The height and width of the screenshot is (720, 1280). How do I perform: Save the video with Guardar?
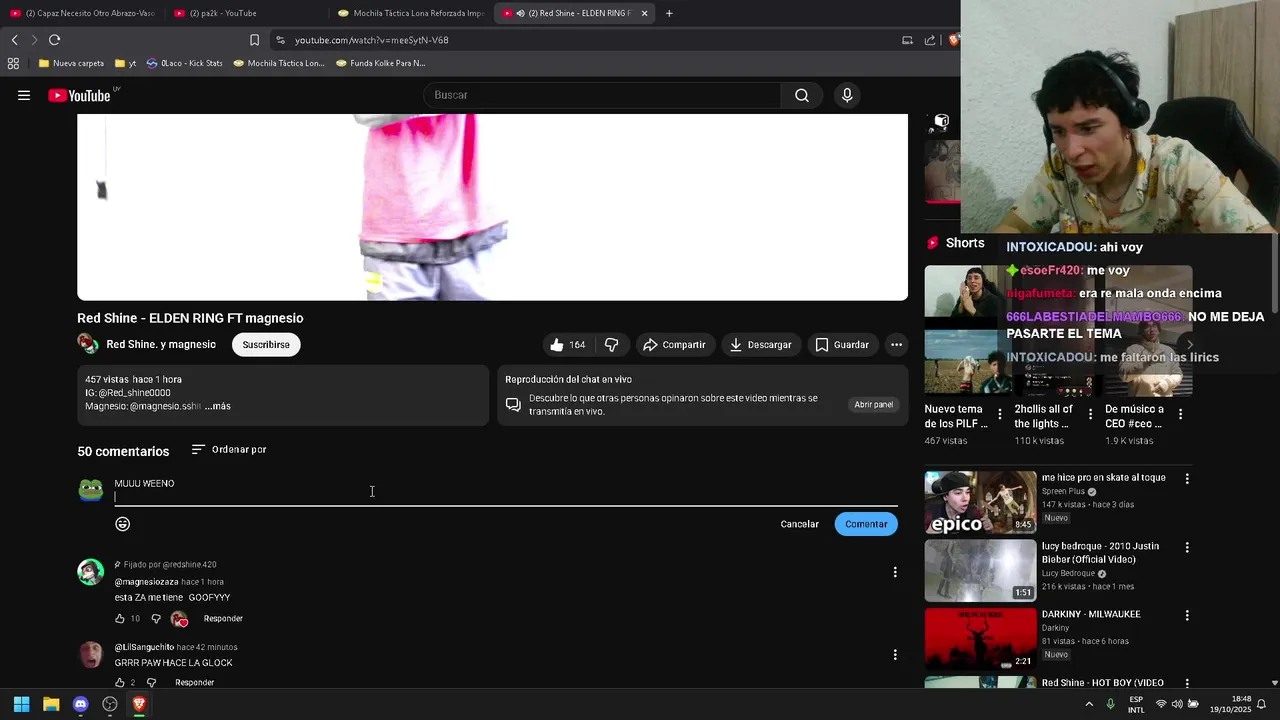click(841, 344)
